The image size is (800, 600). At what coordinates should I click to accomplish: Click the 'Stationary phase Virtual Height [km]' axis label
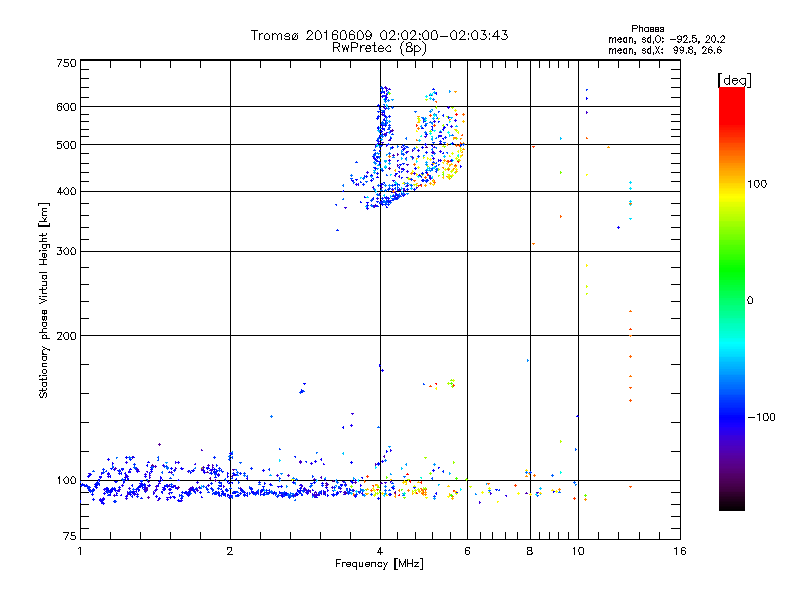(44, 301)
